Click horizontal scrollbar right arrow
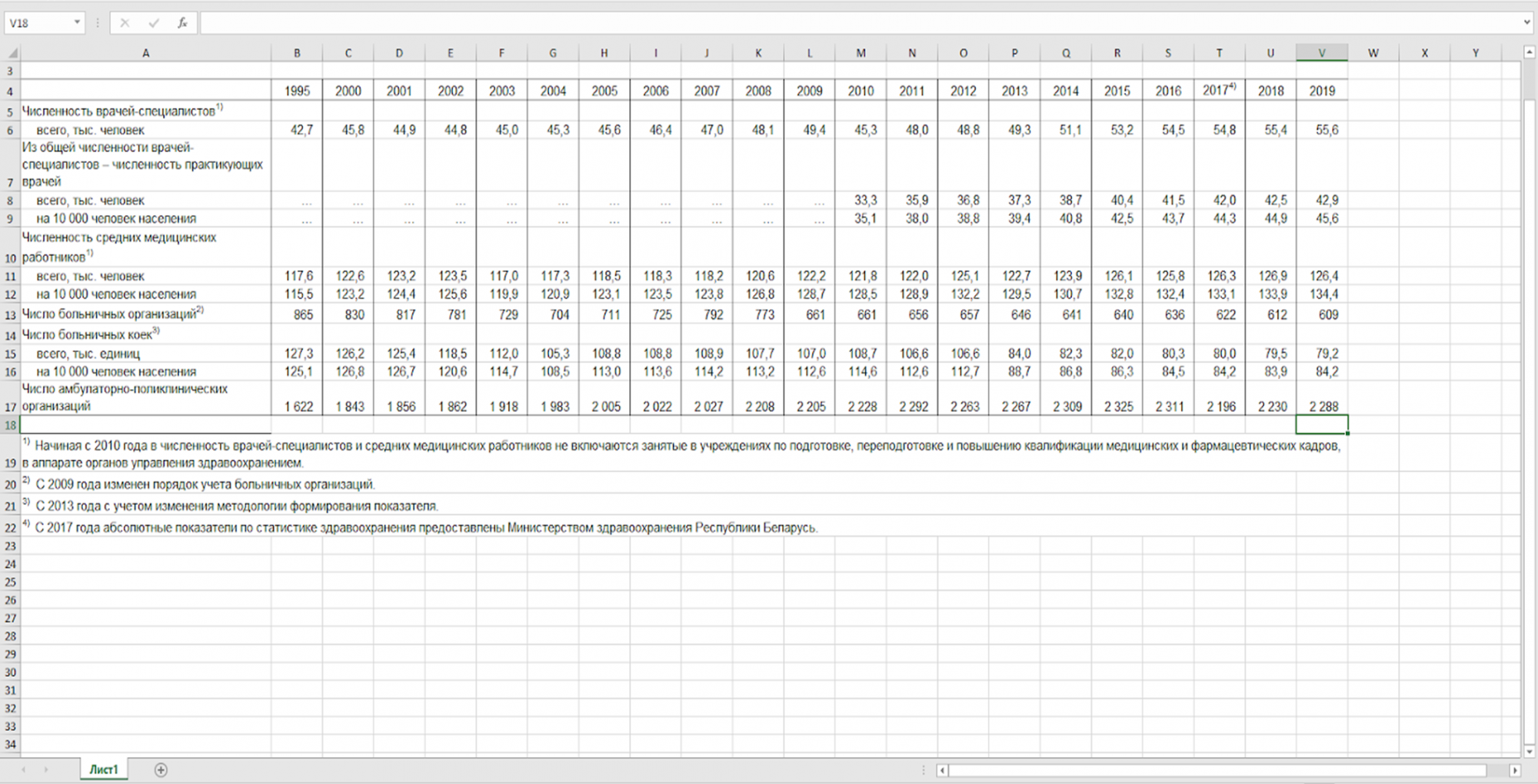Image resolution: width=1538 pixels, height=784 pixels. [1515, 770]
